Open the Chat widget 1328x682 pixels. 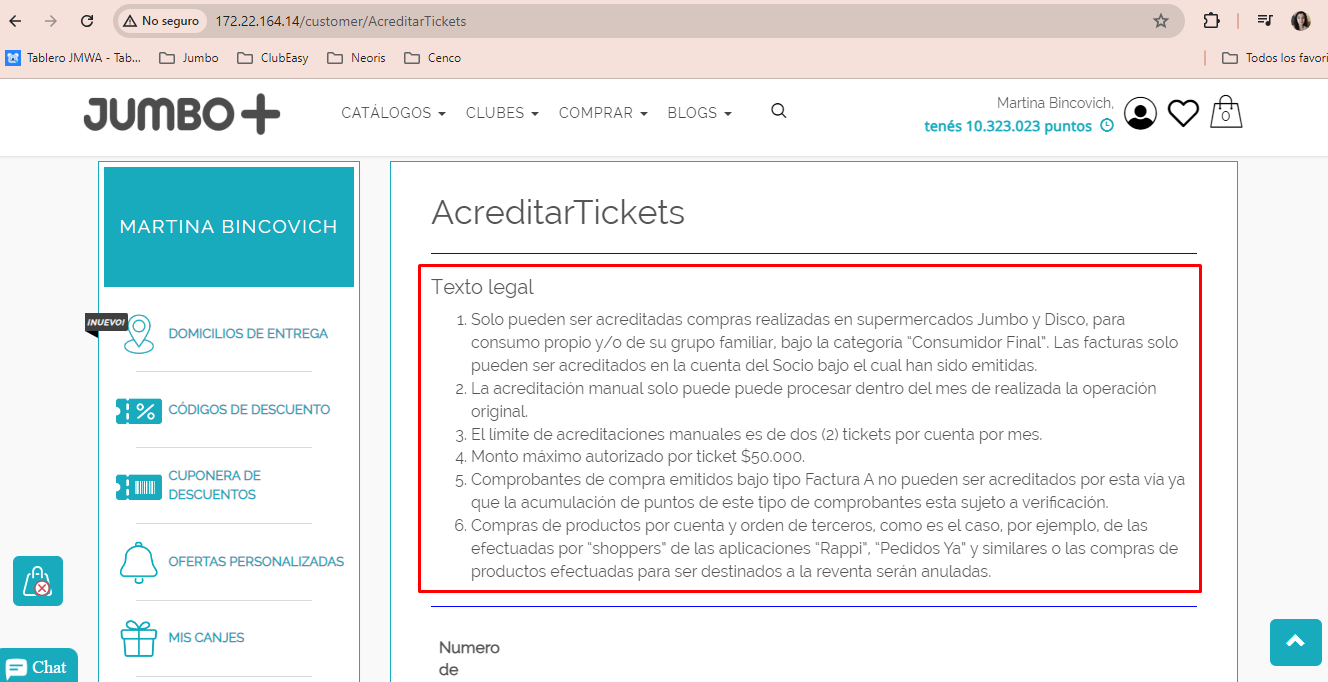38,667
